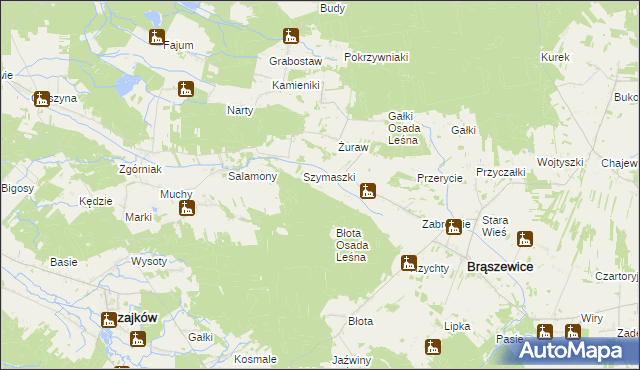Click the church icon below Stara Wieś

[525, 239]
